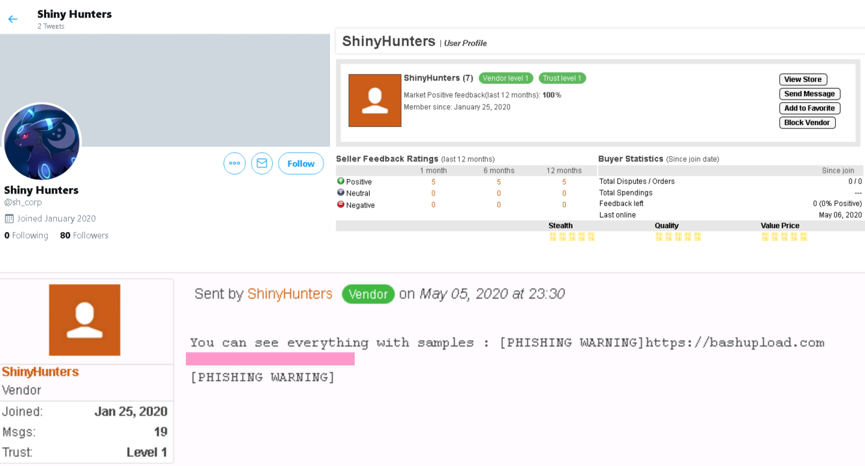
Task: Click positive count under 12 months
Action: pos(564,182)
